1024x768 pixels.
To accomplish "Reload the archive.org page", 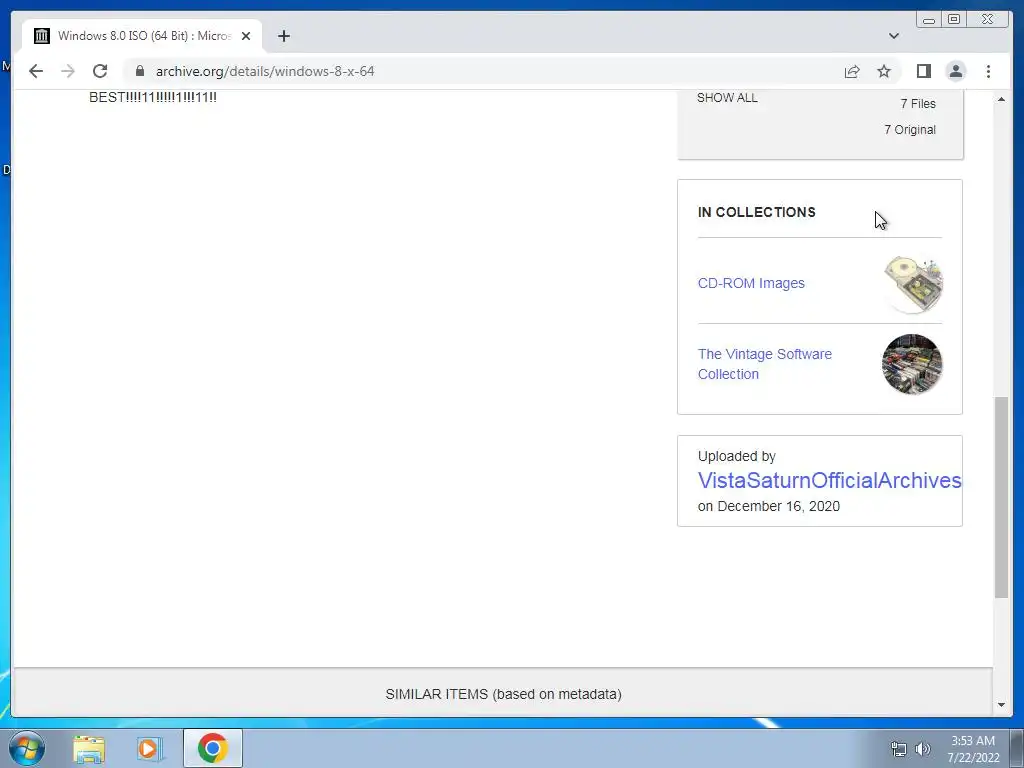I will pyautogui.click(x=100, y=71).
